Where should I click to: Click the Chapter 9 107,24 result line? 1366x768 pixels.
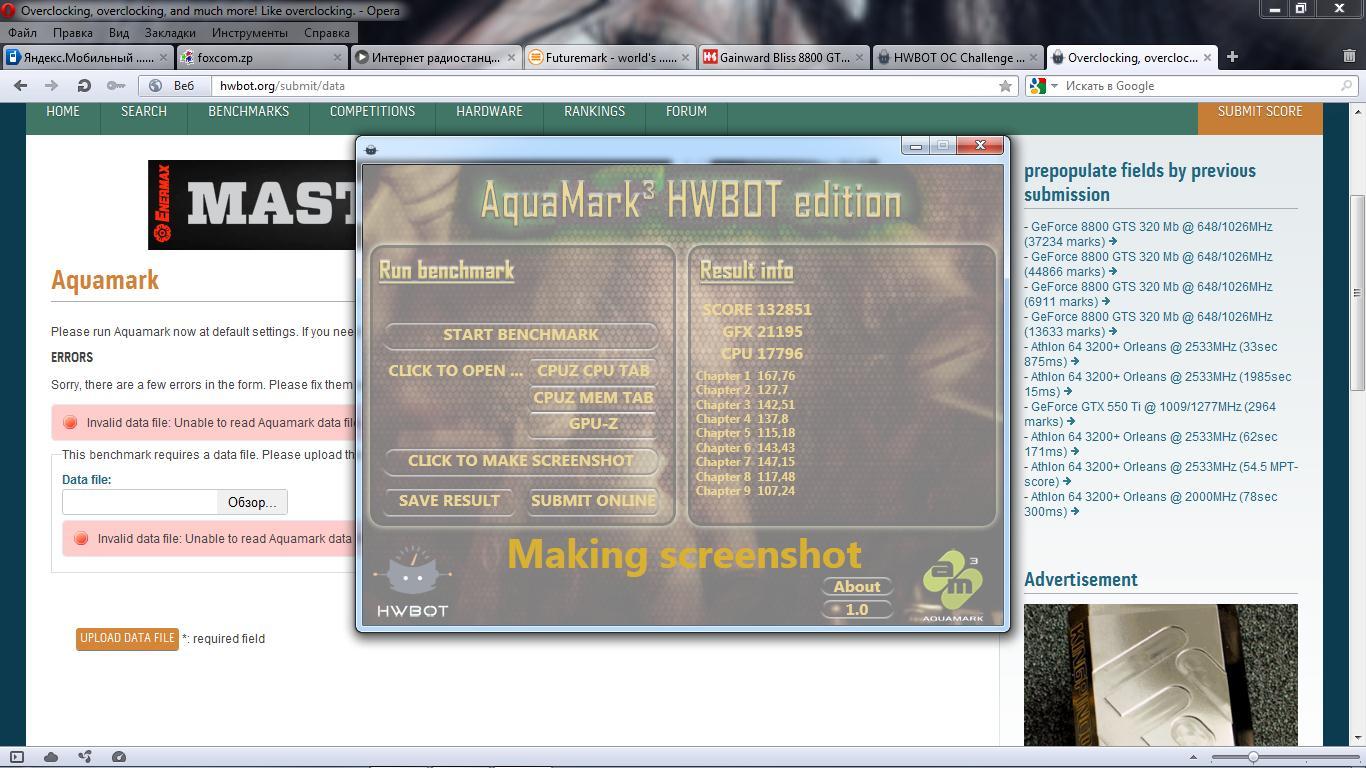point(745,491)
